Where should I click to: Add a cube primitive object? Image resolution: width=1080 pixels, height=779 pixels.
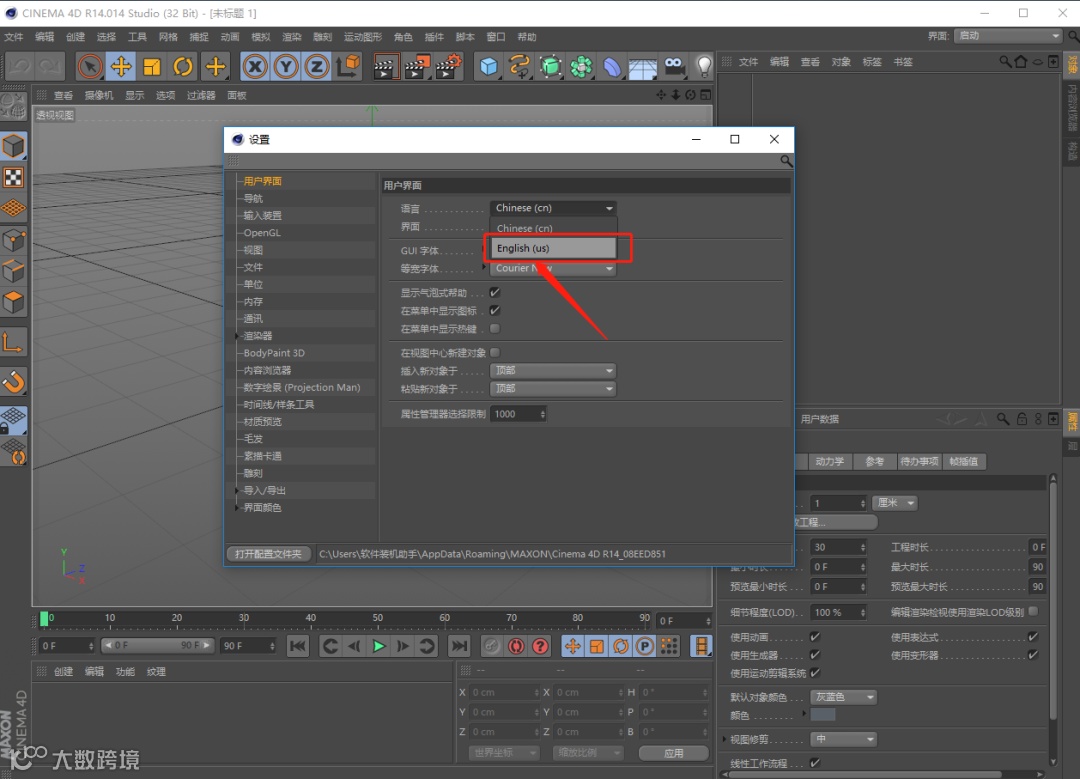point(488,67)
